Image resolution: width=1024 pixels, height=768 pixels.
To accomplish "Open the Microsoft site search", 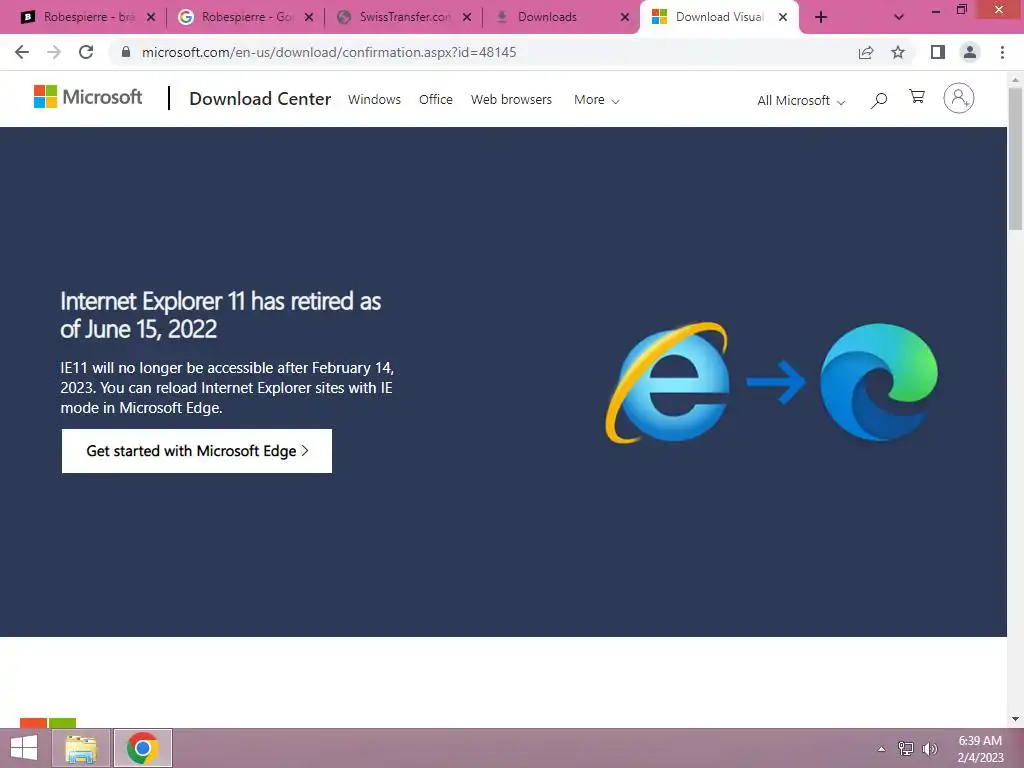I will (879, 100).
